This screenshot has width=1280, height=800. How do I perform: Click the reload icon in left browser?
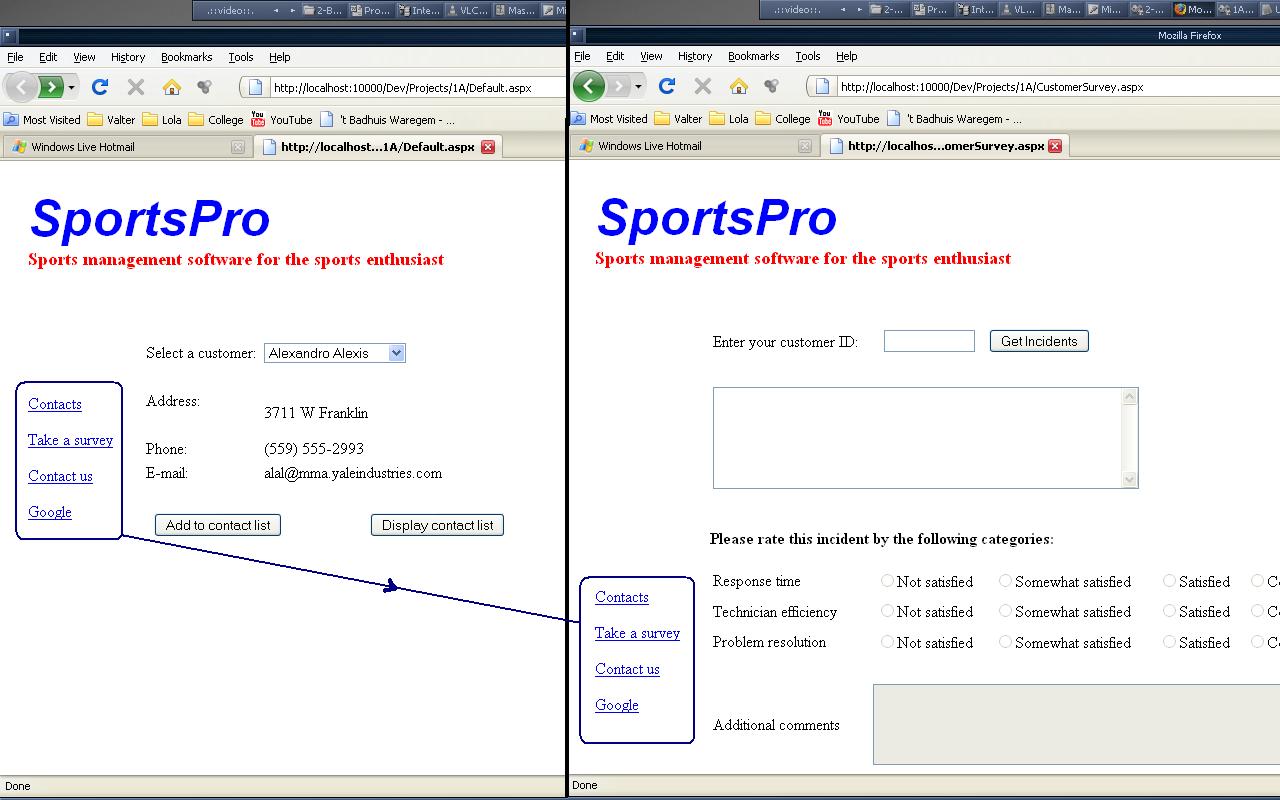[x=100, y=87]
